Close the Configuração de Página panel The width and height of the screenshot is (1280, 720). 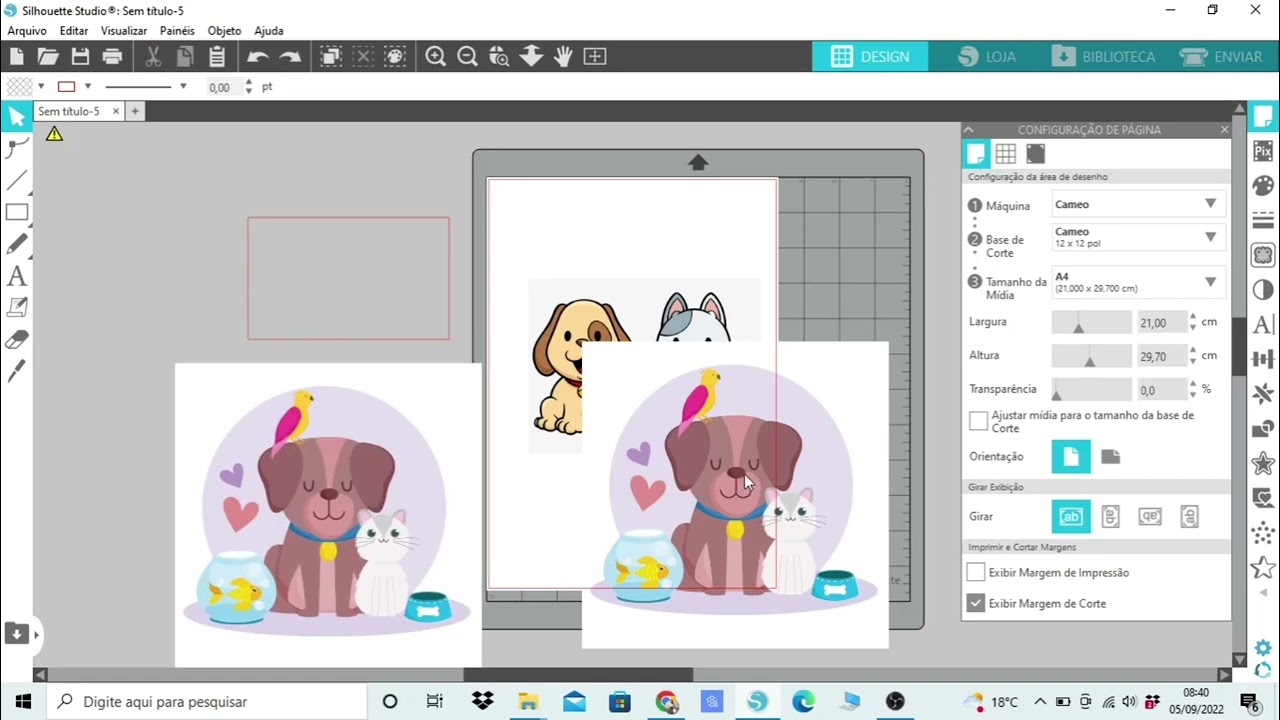pyautogui.click(x=1224, y=130)
